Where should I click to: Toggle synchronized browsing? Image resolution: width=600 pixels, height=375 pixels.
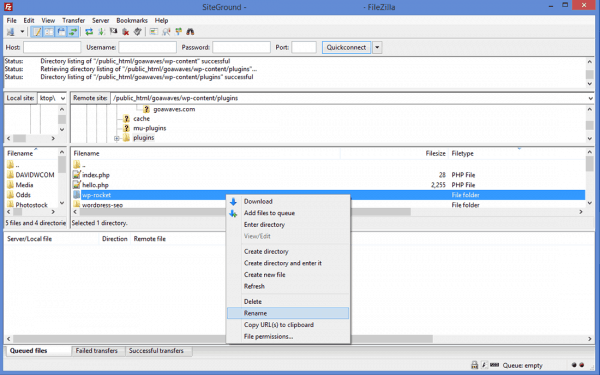click(178, 32)
